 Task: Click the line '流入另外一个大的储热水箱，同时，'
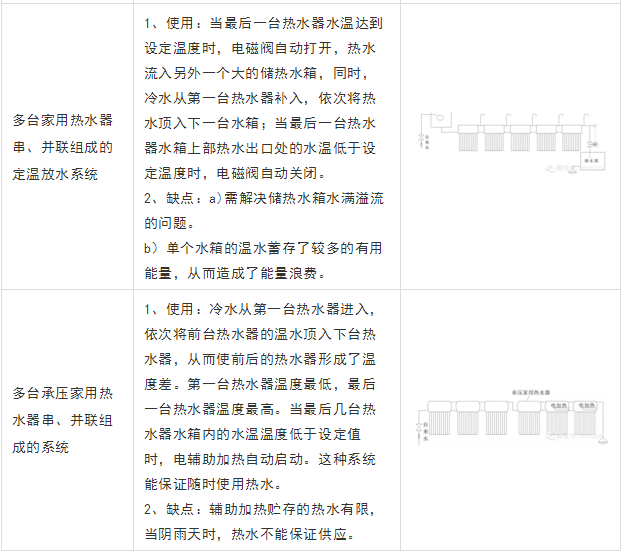tap(257, 73)
